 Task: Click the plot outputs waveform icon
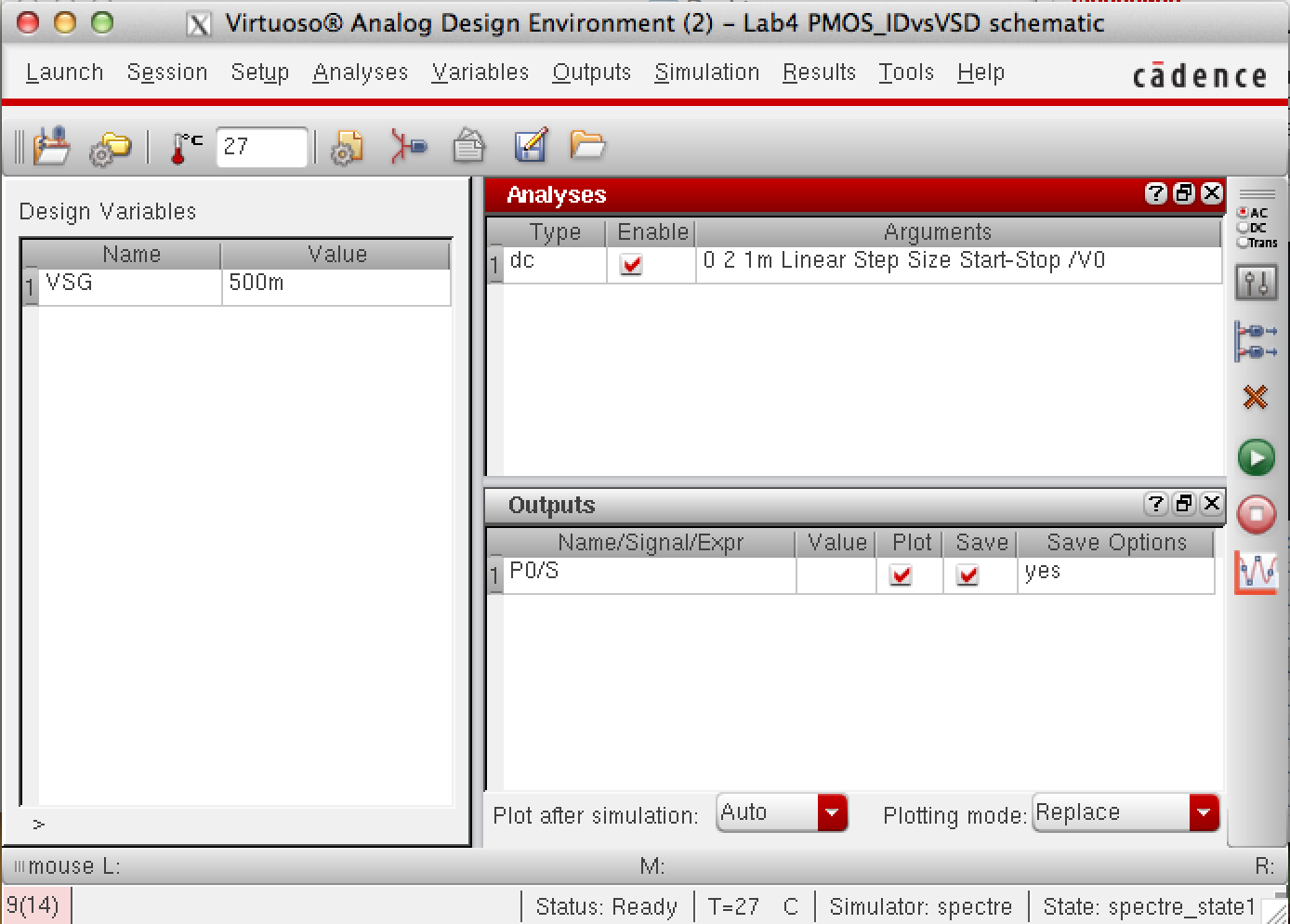click(x=1257, y=573)
